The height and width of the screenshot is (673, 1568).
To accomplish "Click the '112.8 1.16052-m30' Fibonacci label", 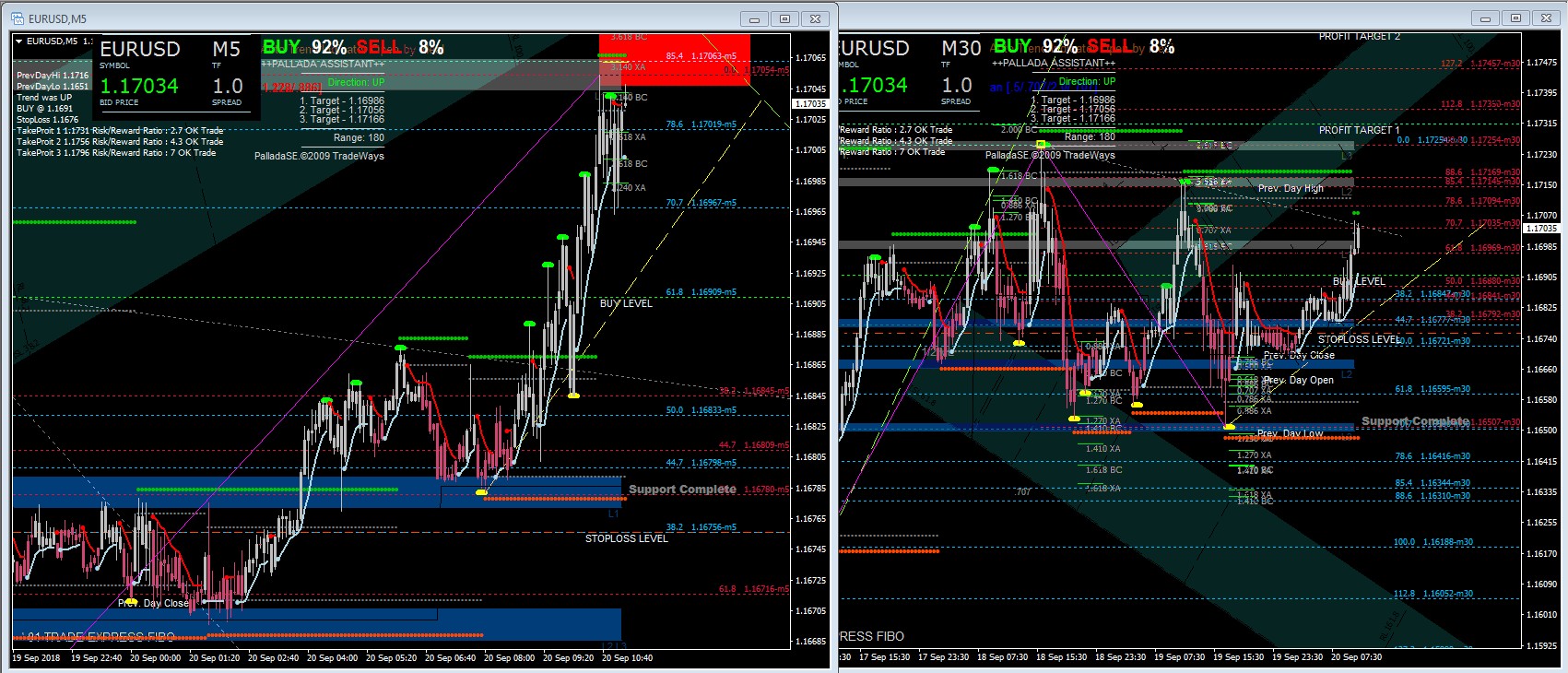I will 1433,594.
